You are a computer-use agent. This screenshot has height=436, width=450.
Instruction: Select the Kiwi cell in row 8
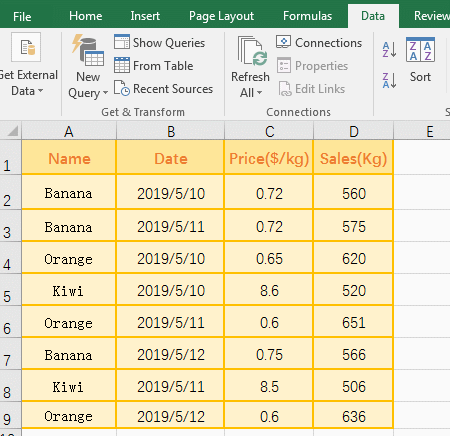pos(69,385)
